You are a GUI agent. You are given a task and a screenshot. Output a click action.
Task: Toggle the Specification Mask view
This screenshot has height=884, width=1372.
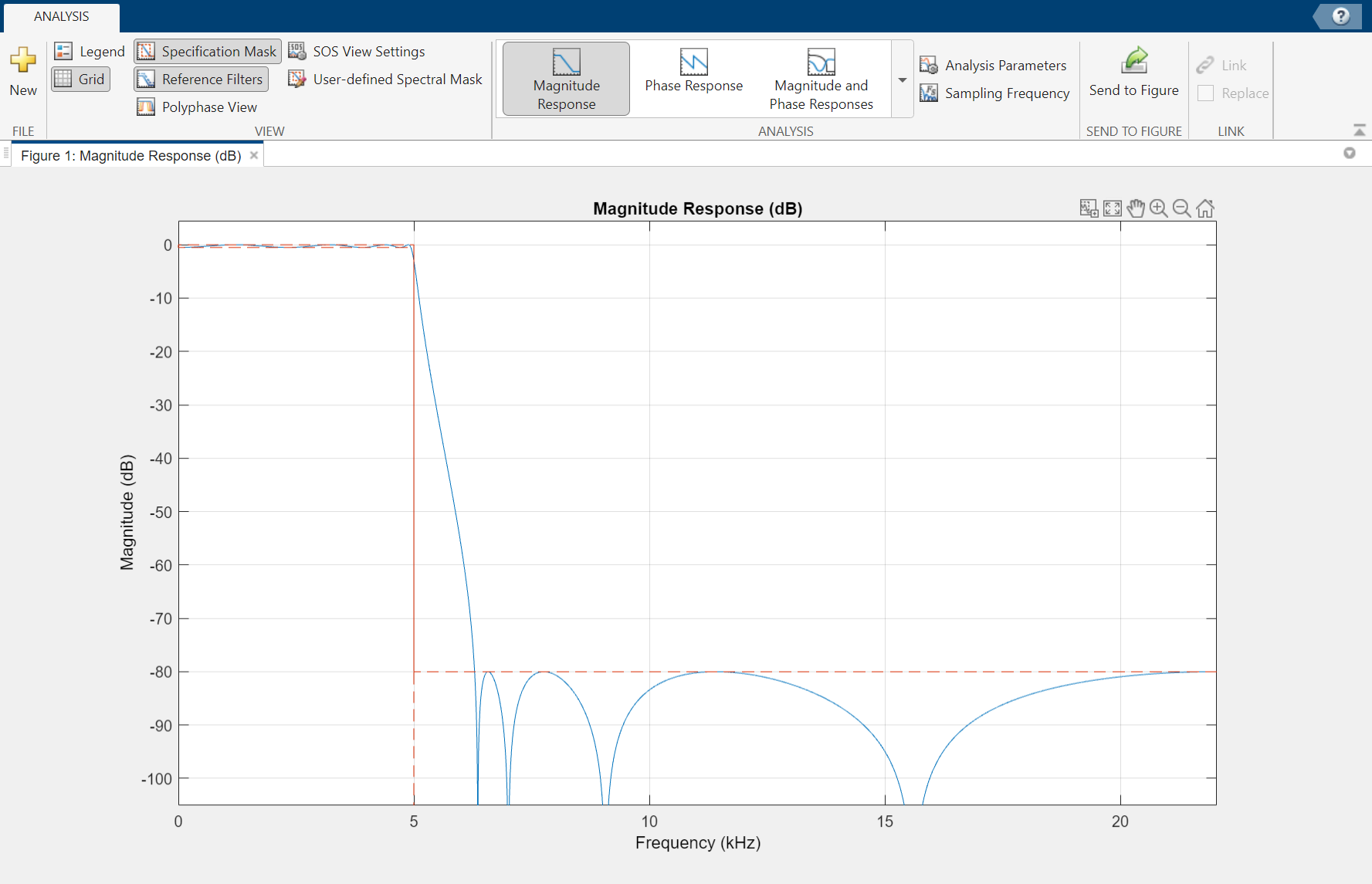(x=208, y=52)
